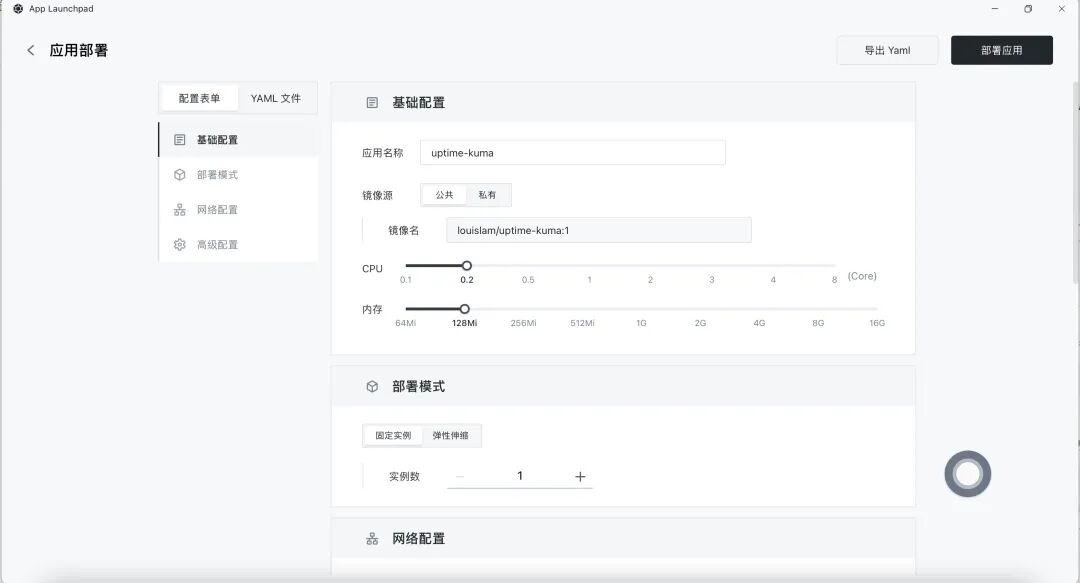1080x583 pixels.
Task: Jump to 网络配置 in the sidebar
Action: click(238, 209)
